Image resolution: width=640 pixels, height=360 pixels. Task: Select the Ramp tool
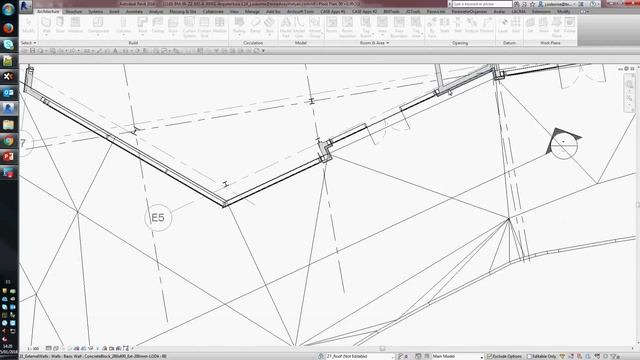coord(255,24)
